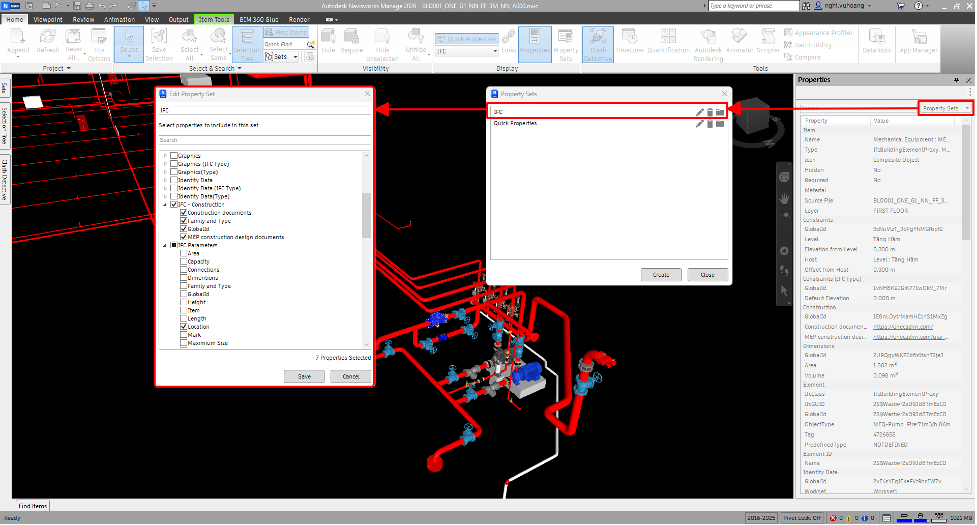
Task: Click the Find Items button
Action: (x=286, y=32)
